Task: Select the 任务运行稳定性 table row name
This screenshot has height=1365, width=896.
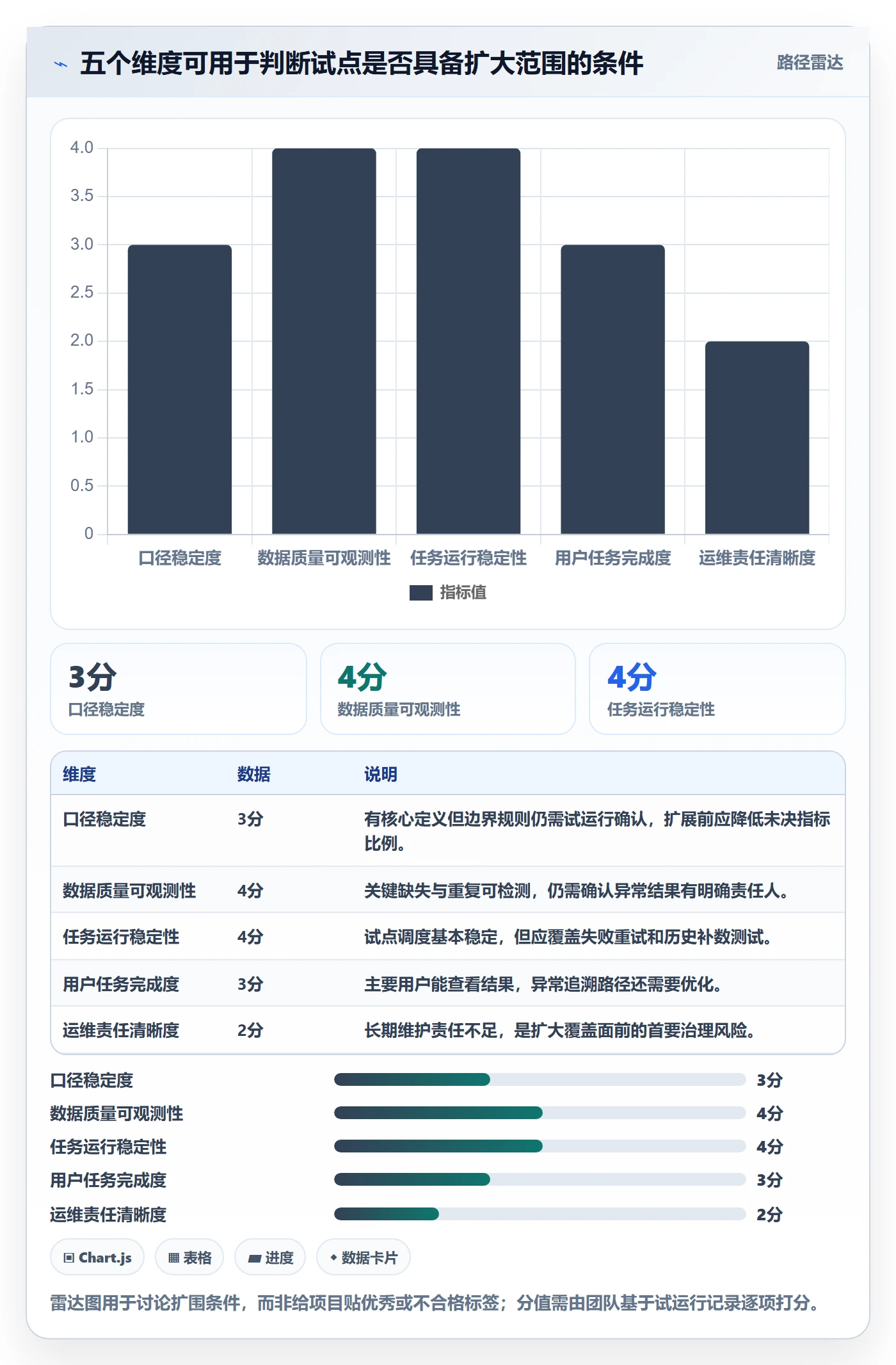Action: point(121,937)
